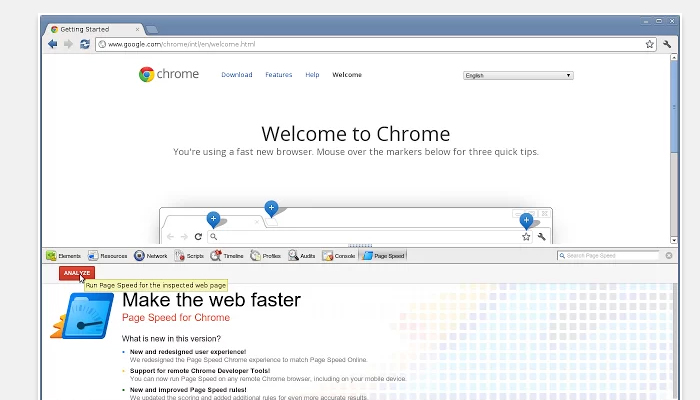Select the Scripts panel

(189, 256)
